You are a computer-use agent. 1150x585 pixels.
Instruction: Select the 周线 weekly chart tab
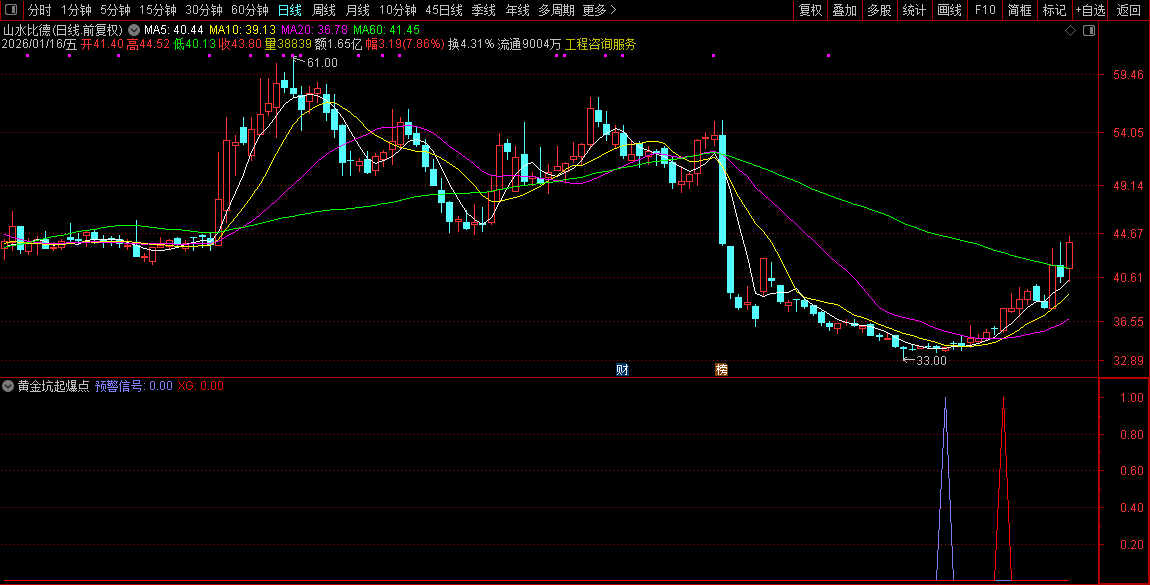(x=324, y=10)
